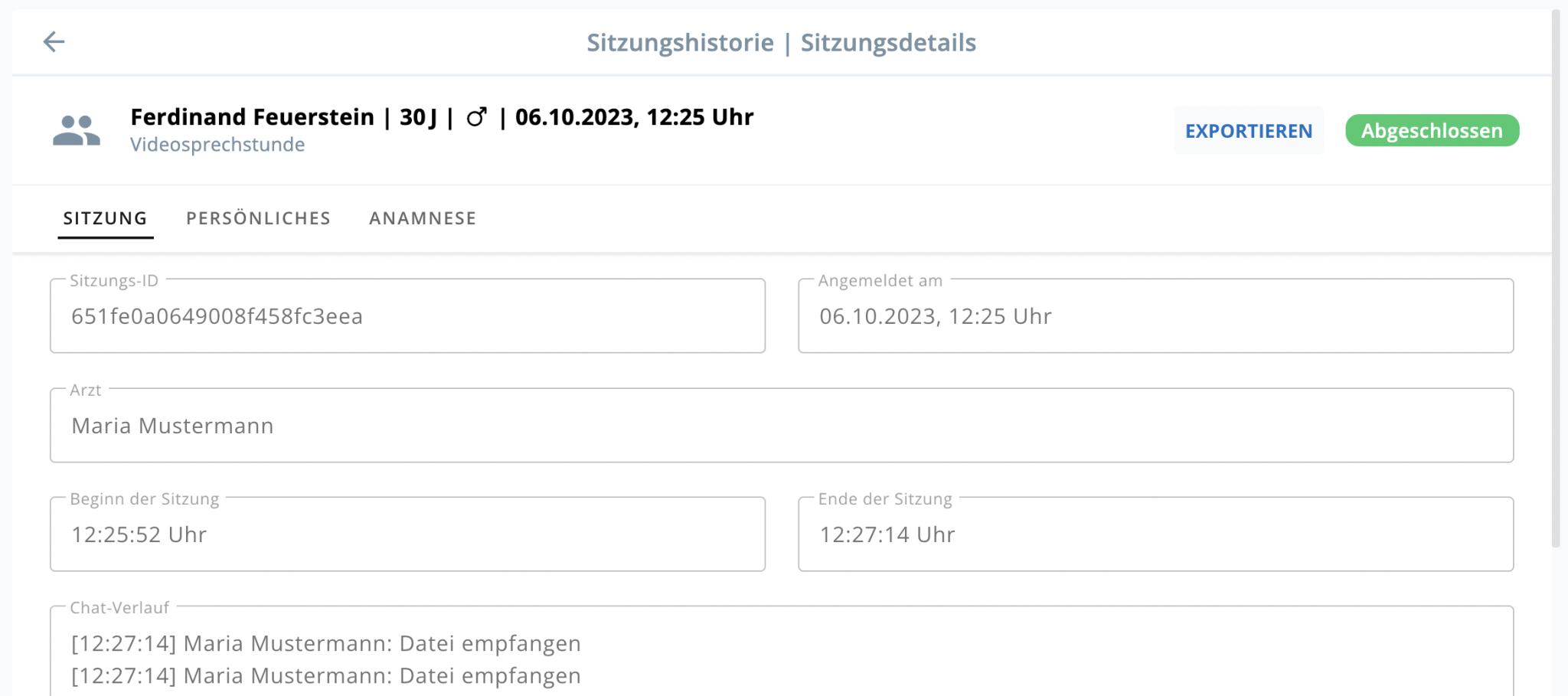This screenshot has width=1568, height=696.
Task: Select the first Datei empfangen chat entry
Action: [x=325, y=643]
